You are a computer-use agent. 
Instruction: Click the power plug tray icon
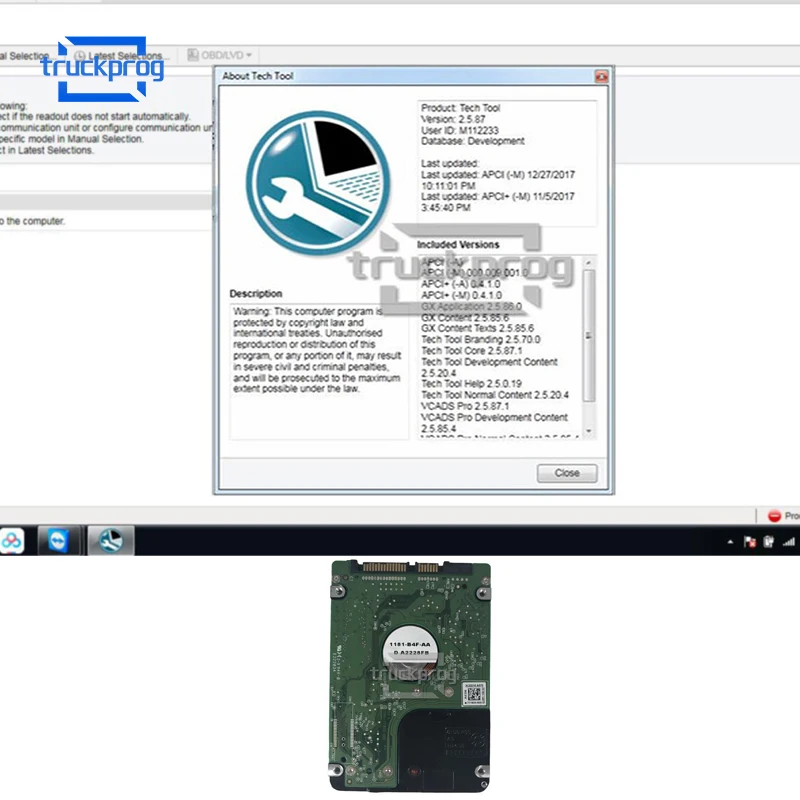click(x=768, y=541)
